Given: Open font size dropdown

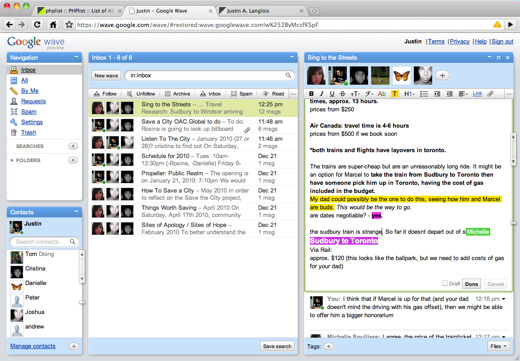Looking at the screenshot, I should pyautogui.click(x=355, y=94).
